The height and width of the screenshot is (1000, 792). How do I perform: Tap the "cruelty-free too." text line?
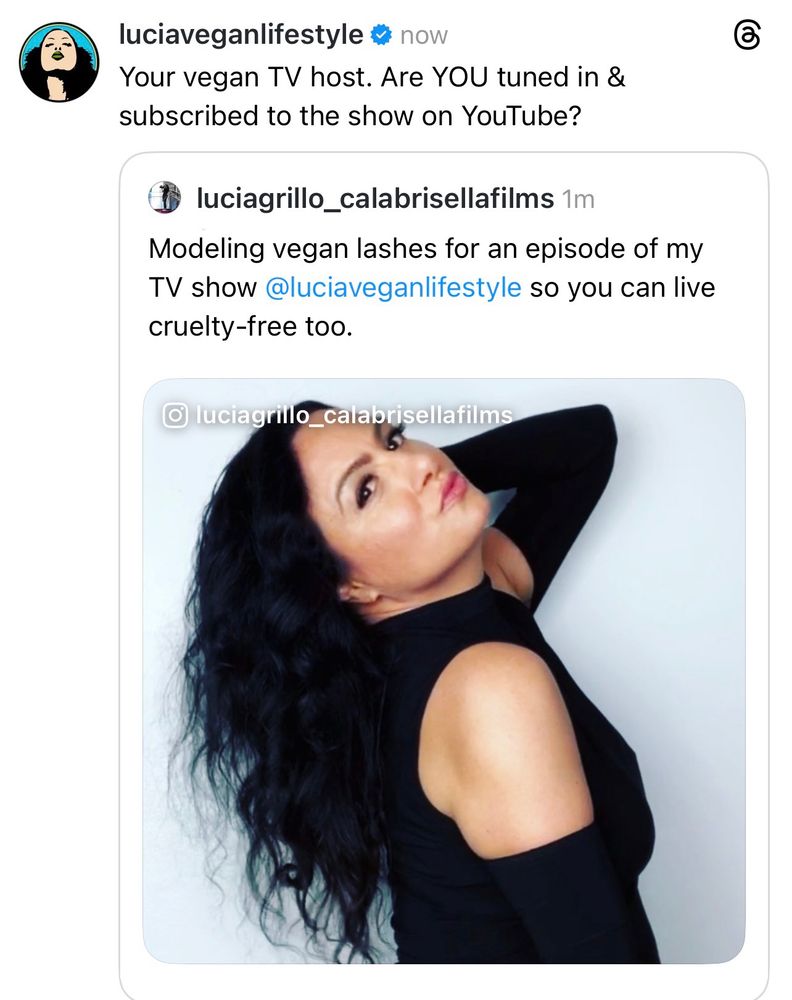pos(250,327)
